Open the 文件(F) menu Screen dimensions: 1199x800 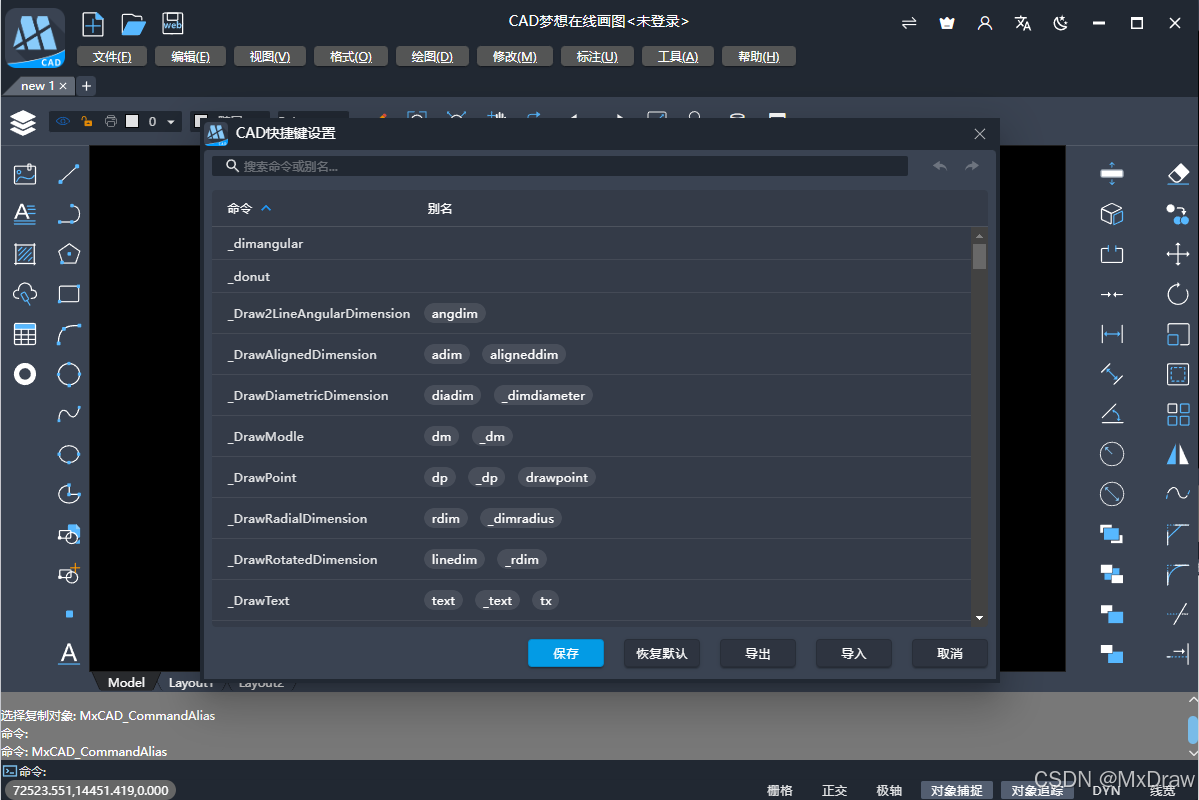tap(112, 57)
